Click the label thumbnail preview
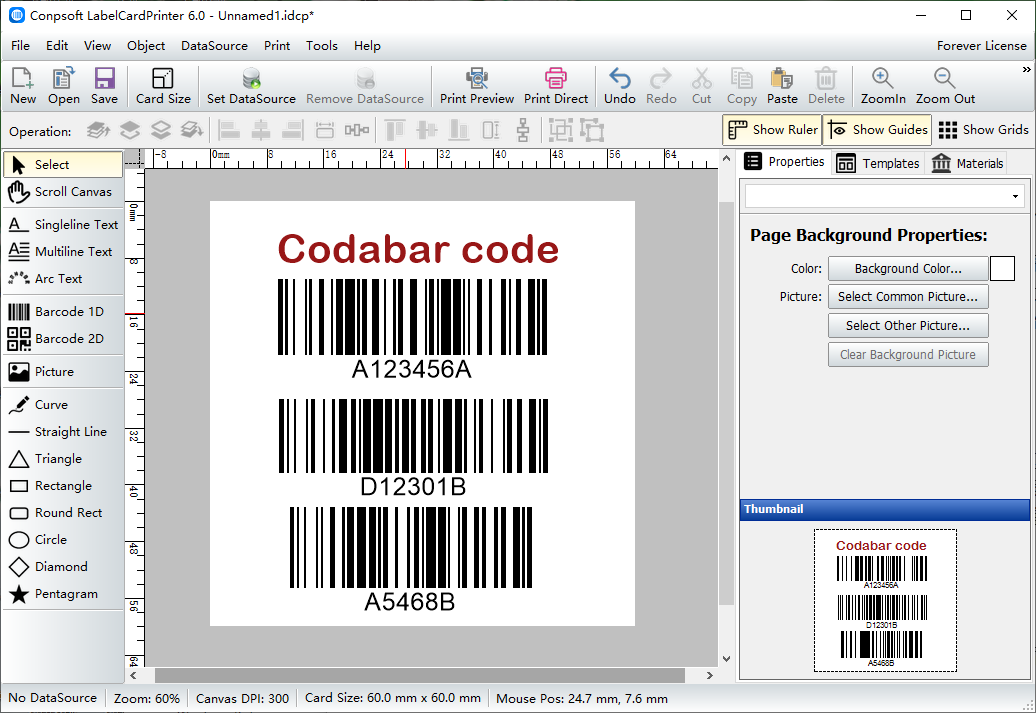This screenshot has width=1036, height=713. click(885, 600)
